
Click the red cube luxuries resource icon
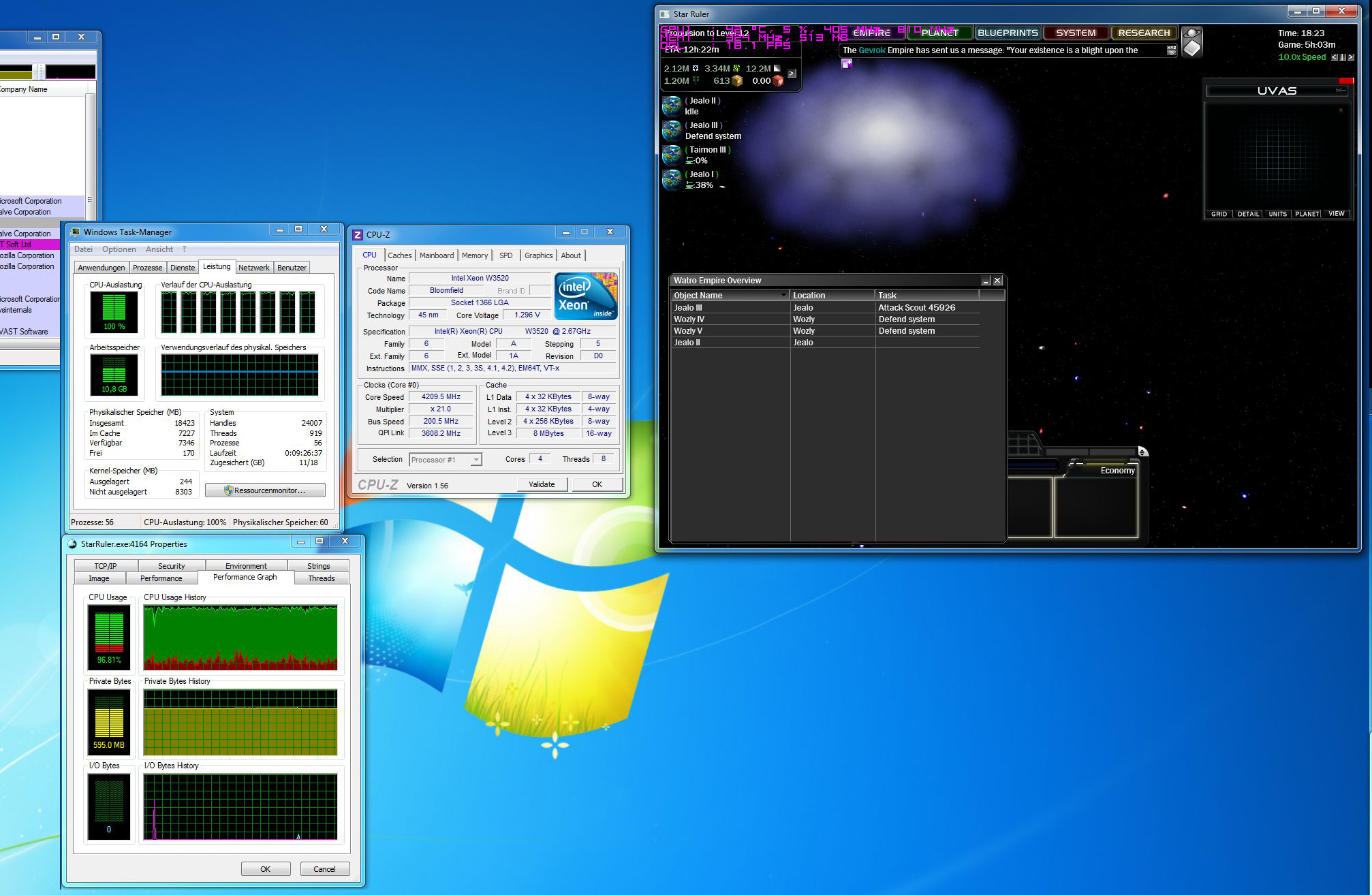(778, 80)
